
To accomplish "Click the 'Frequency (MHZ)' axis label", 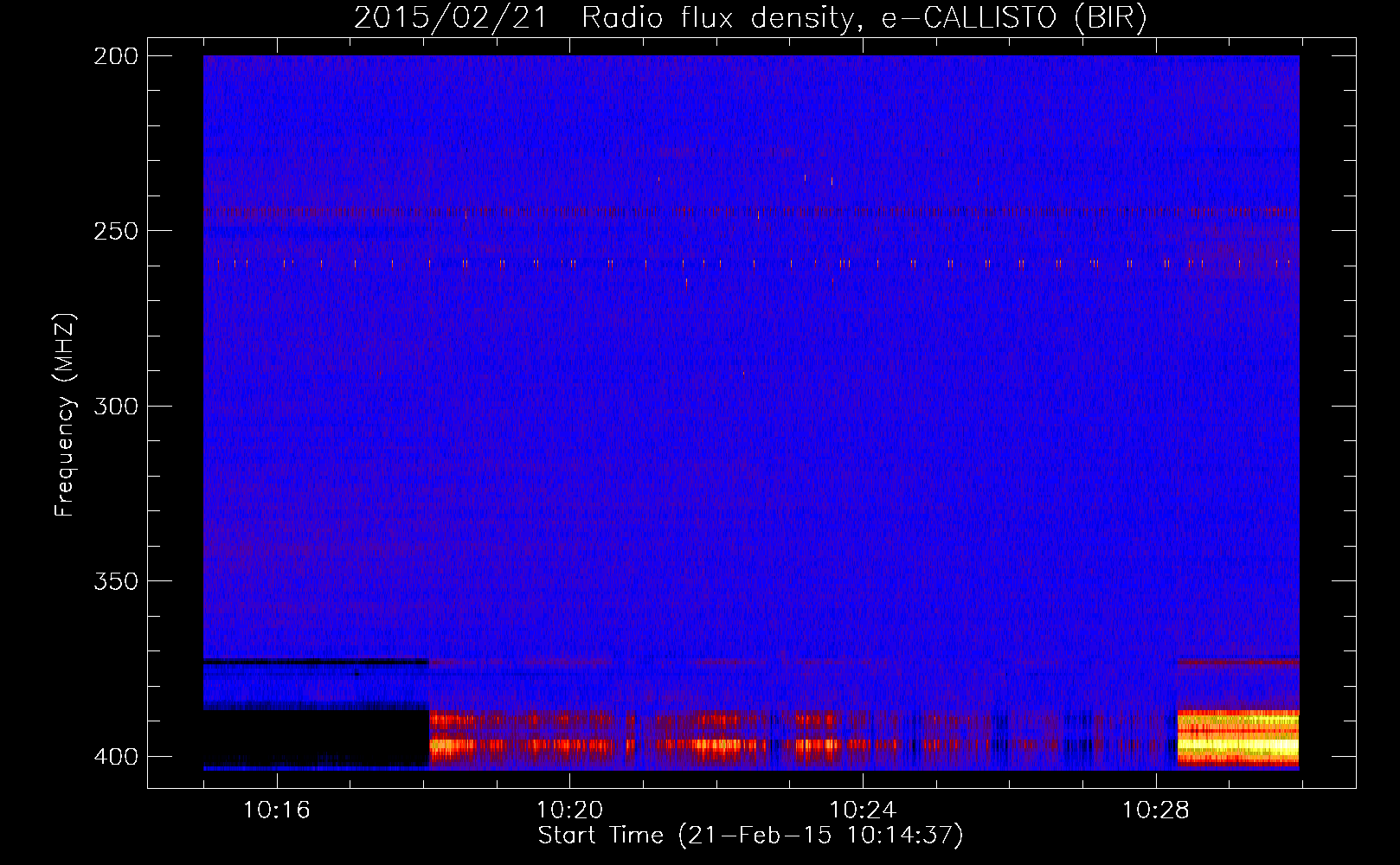I will click(65, 414).
